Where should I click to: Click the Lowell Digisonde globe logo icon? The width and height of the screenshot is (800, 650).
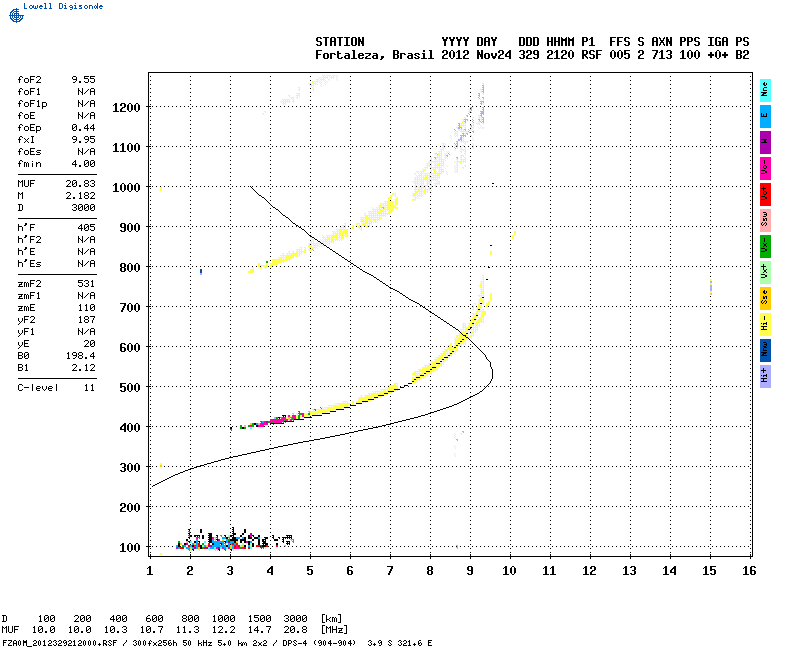[16, 15]
